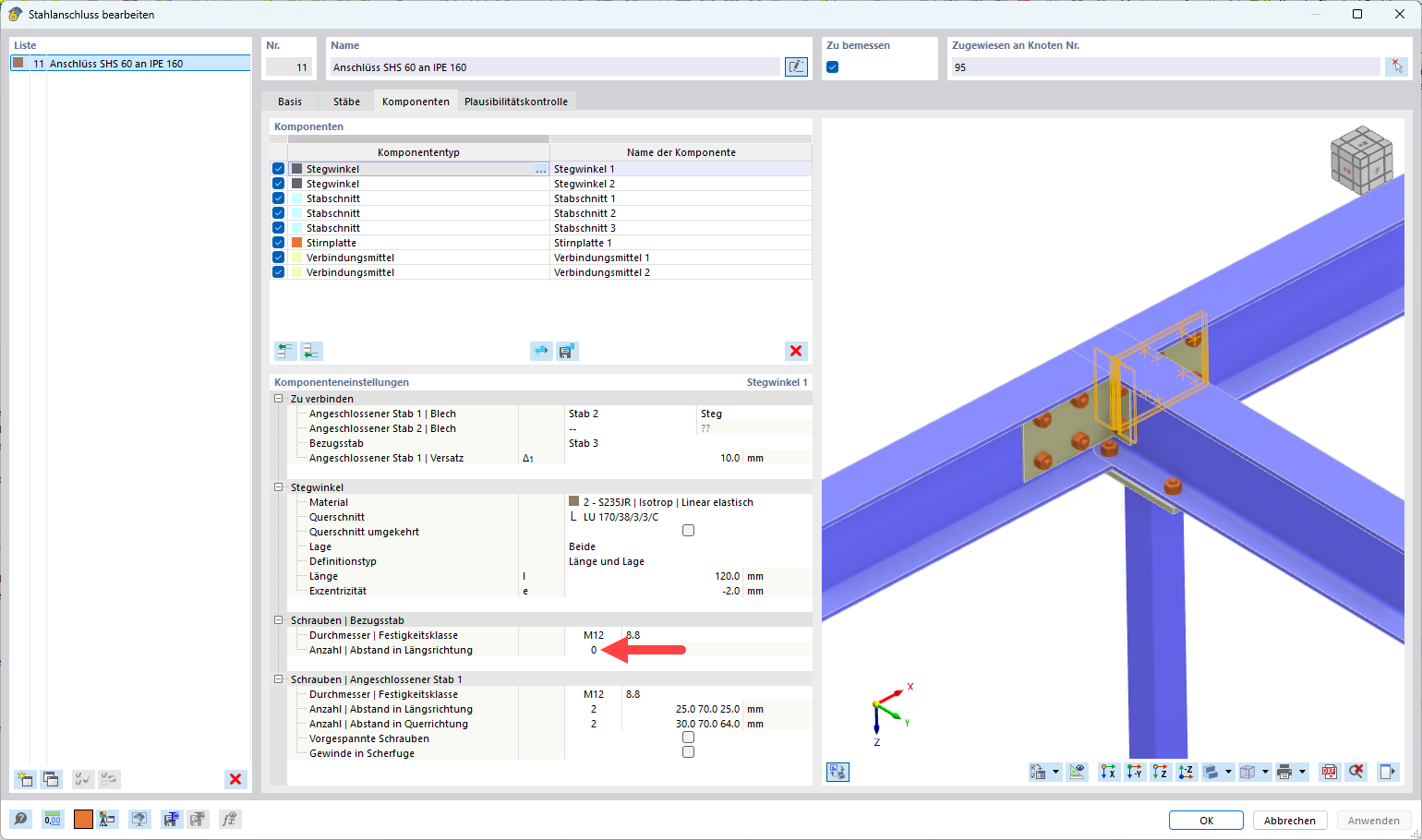Edit the connection name with the pencil icon
1422x840 pixels.
pos(795,66)
